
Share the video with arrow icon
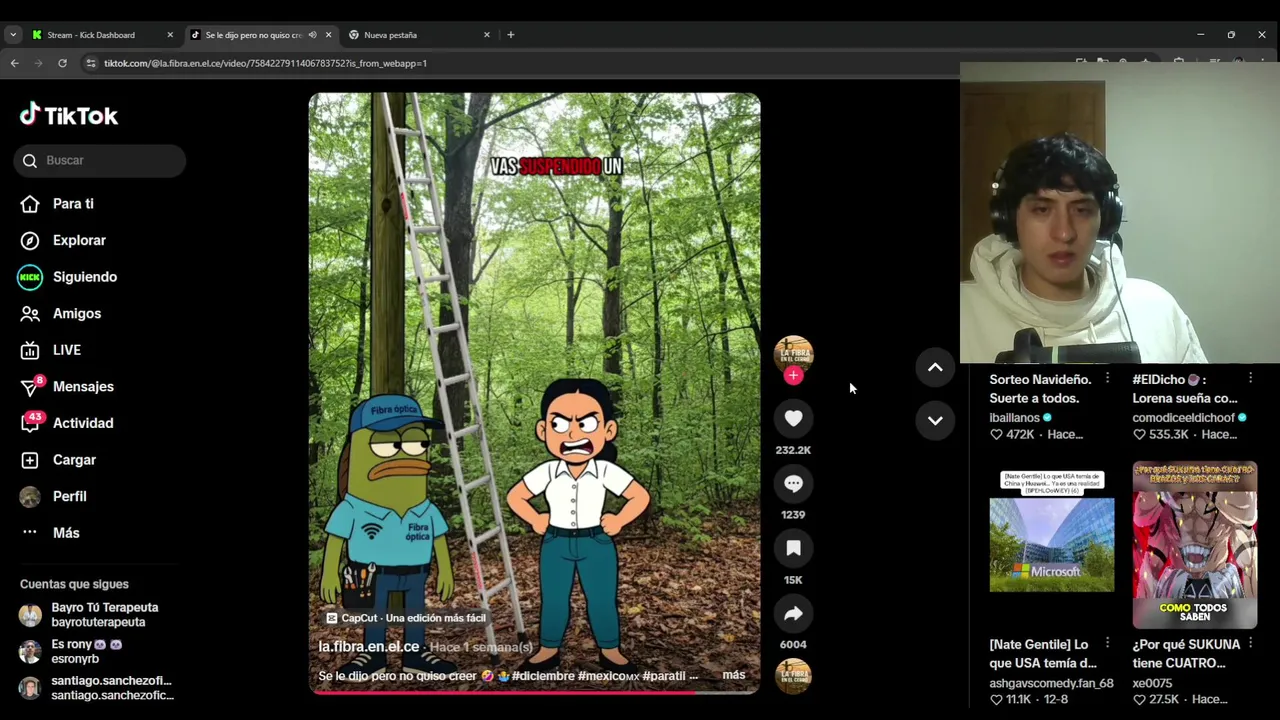pyautogui.click(x=793, y=613)
